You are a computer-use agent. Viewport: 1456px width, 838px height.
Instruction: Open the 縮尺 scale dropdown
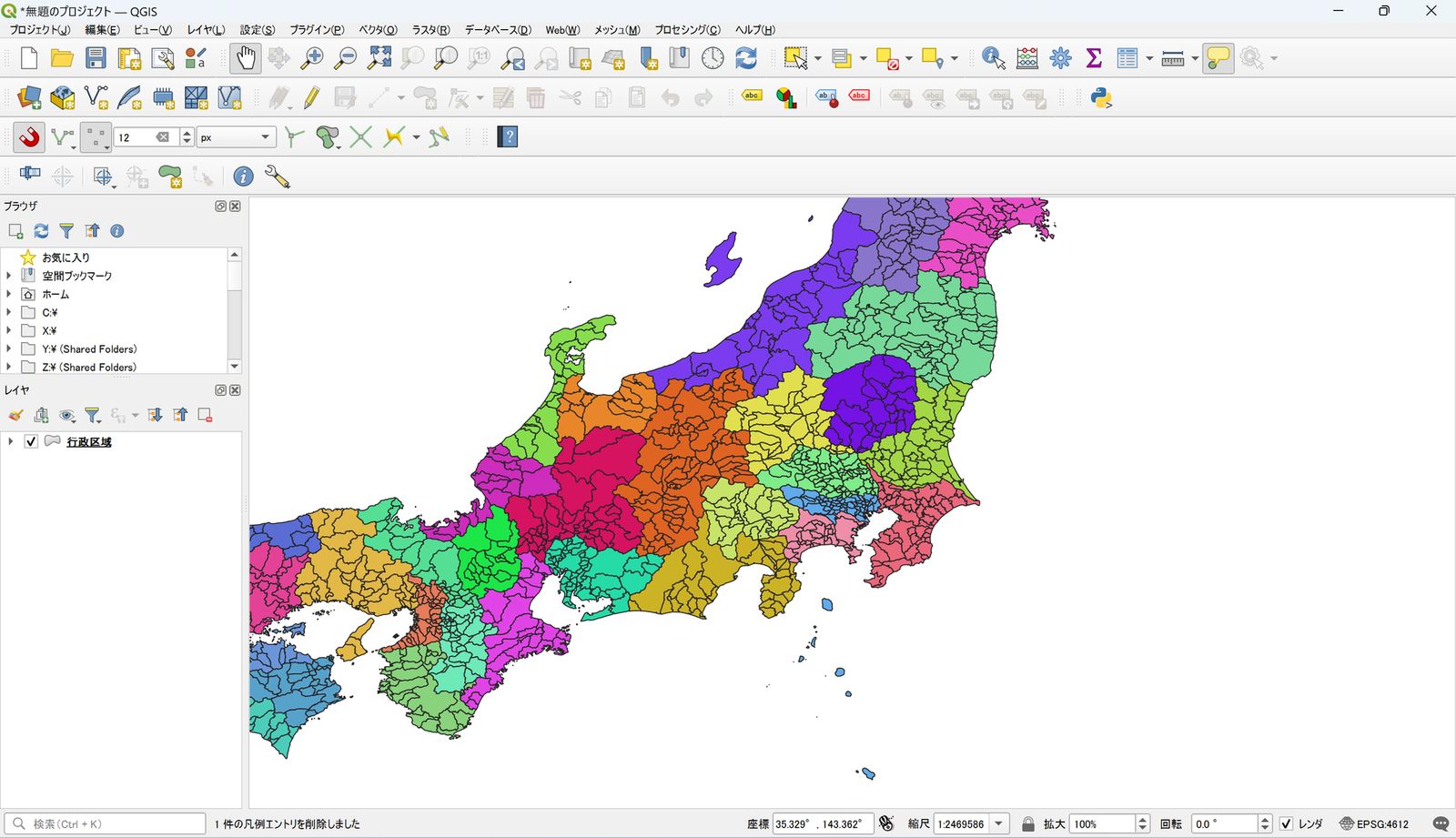[x=999, y=823]
